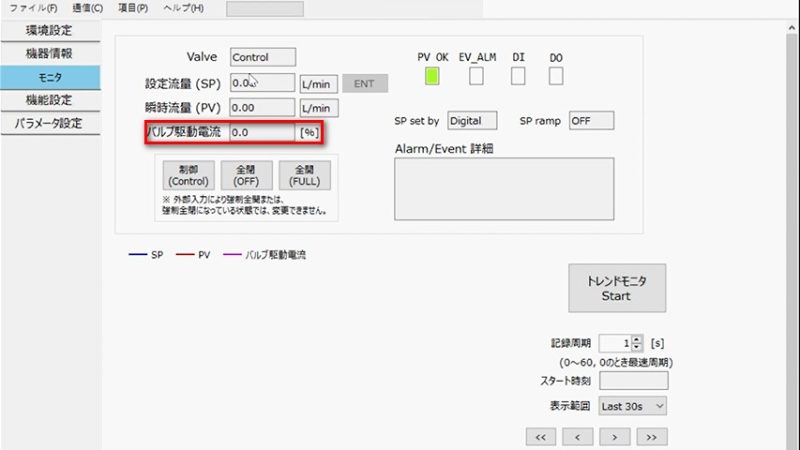Image resolution: width=800 pixels, height=450 pixels.
Task: Expand the 表示範囲 Last 30s dropdown
Action: point(631,406)
